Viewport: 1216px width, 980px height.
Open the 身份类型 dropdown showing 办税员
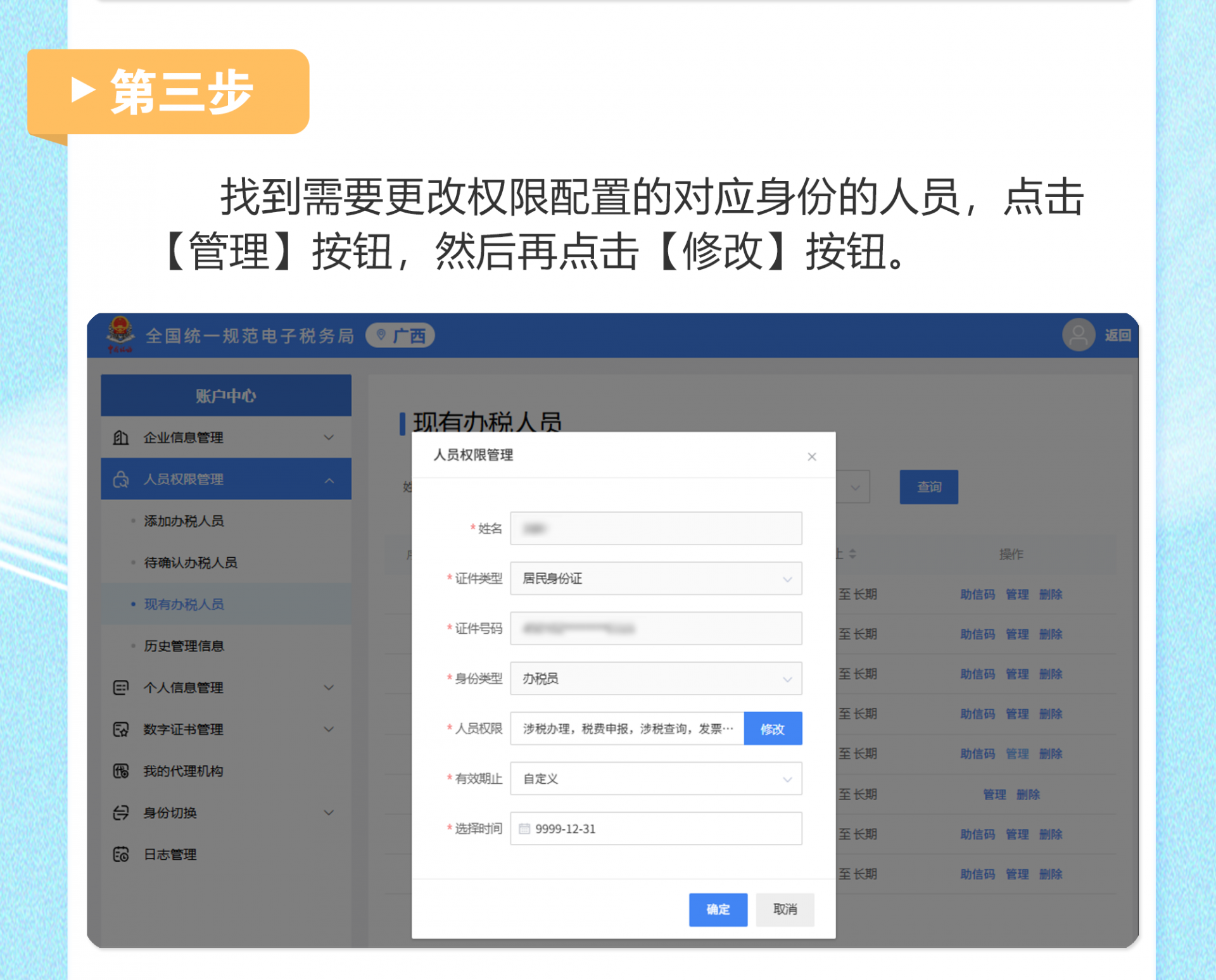655,679
